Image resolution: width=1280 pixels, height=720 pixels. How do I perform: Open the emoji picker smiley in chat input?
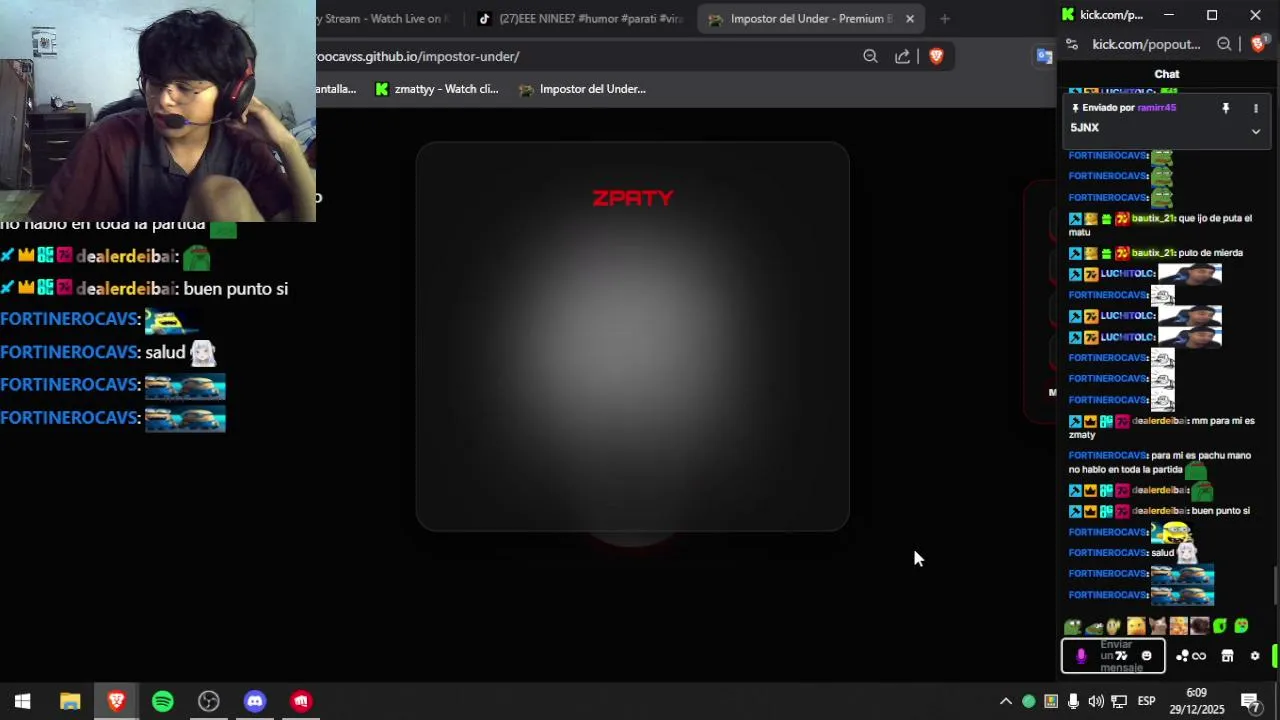coord(1147,656)
